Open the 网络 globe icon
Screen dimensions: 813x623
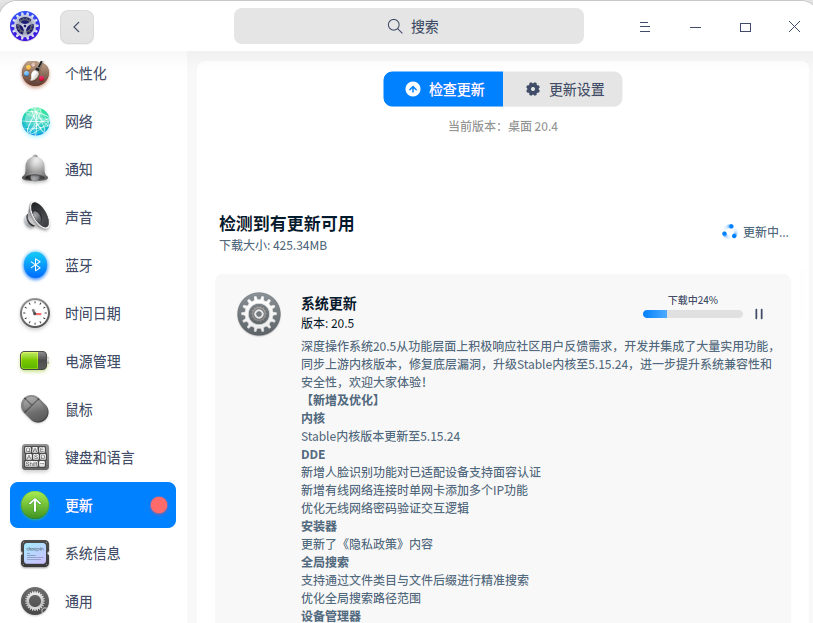(35, 121)
